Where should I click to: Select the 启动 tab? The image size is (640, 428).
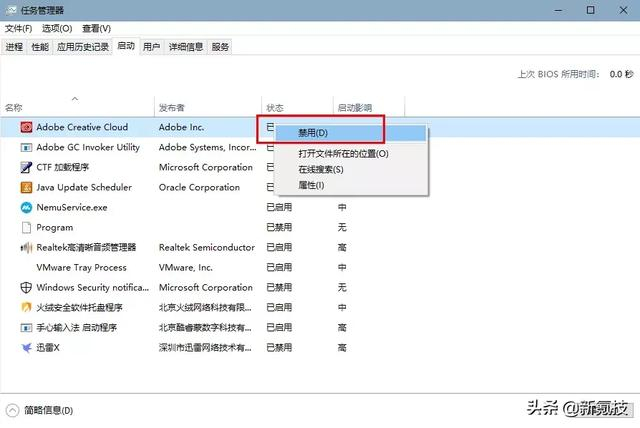tap(126, 46)
